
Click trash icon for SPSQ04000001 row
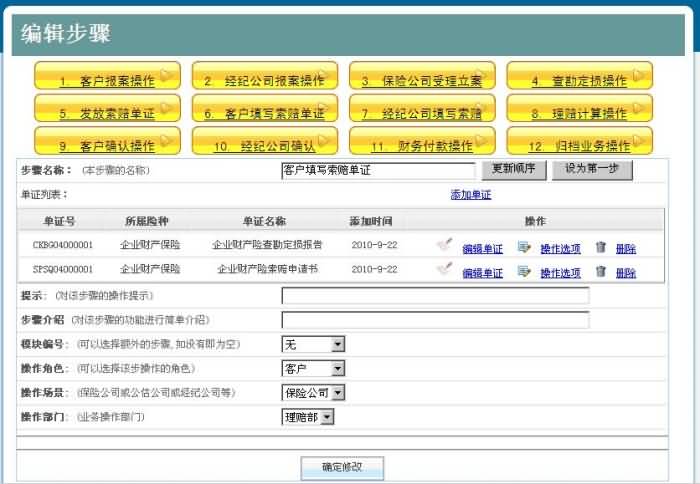600,270
